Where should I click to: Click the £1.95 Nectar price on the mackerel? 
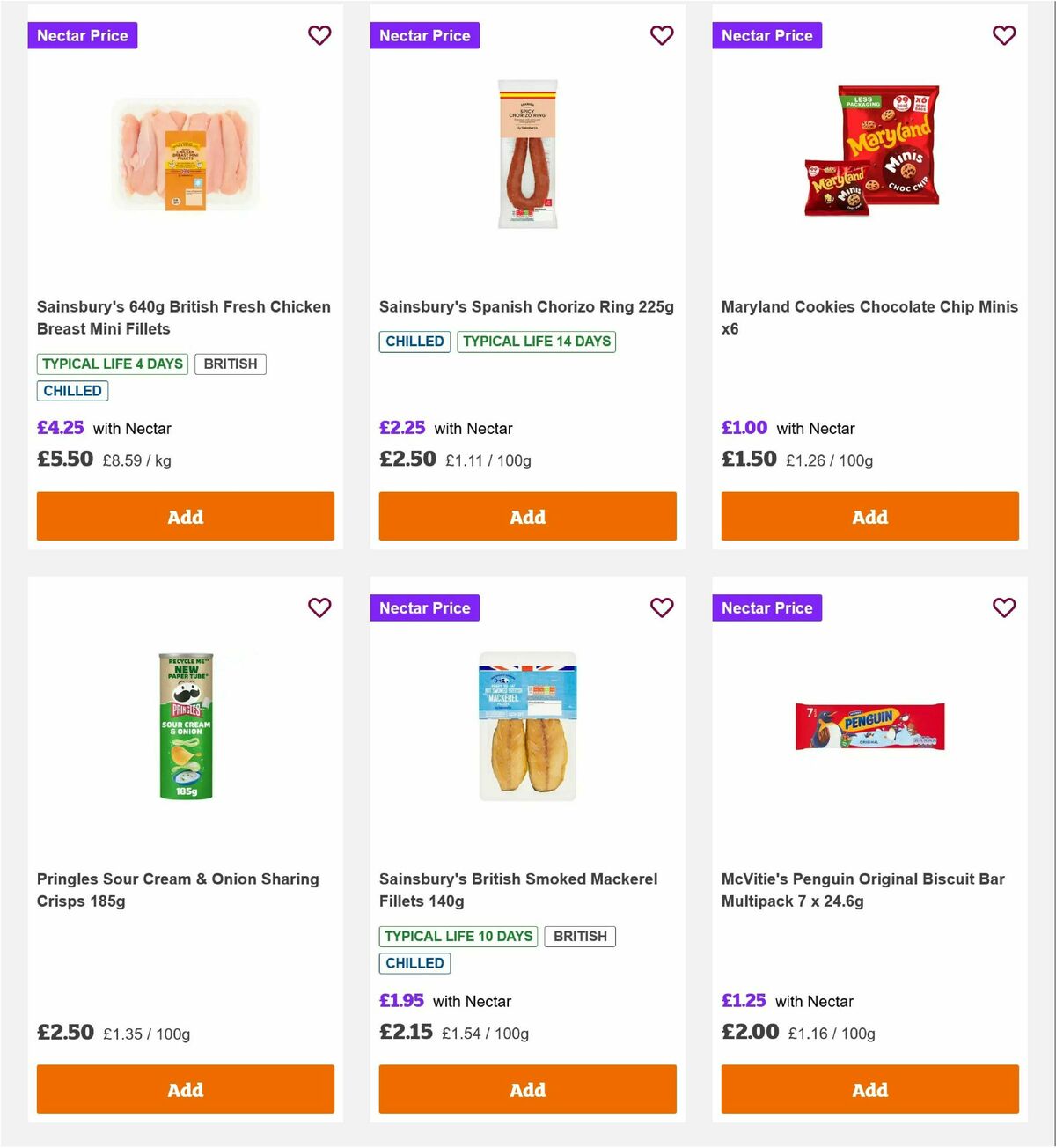[401, 1001]
